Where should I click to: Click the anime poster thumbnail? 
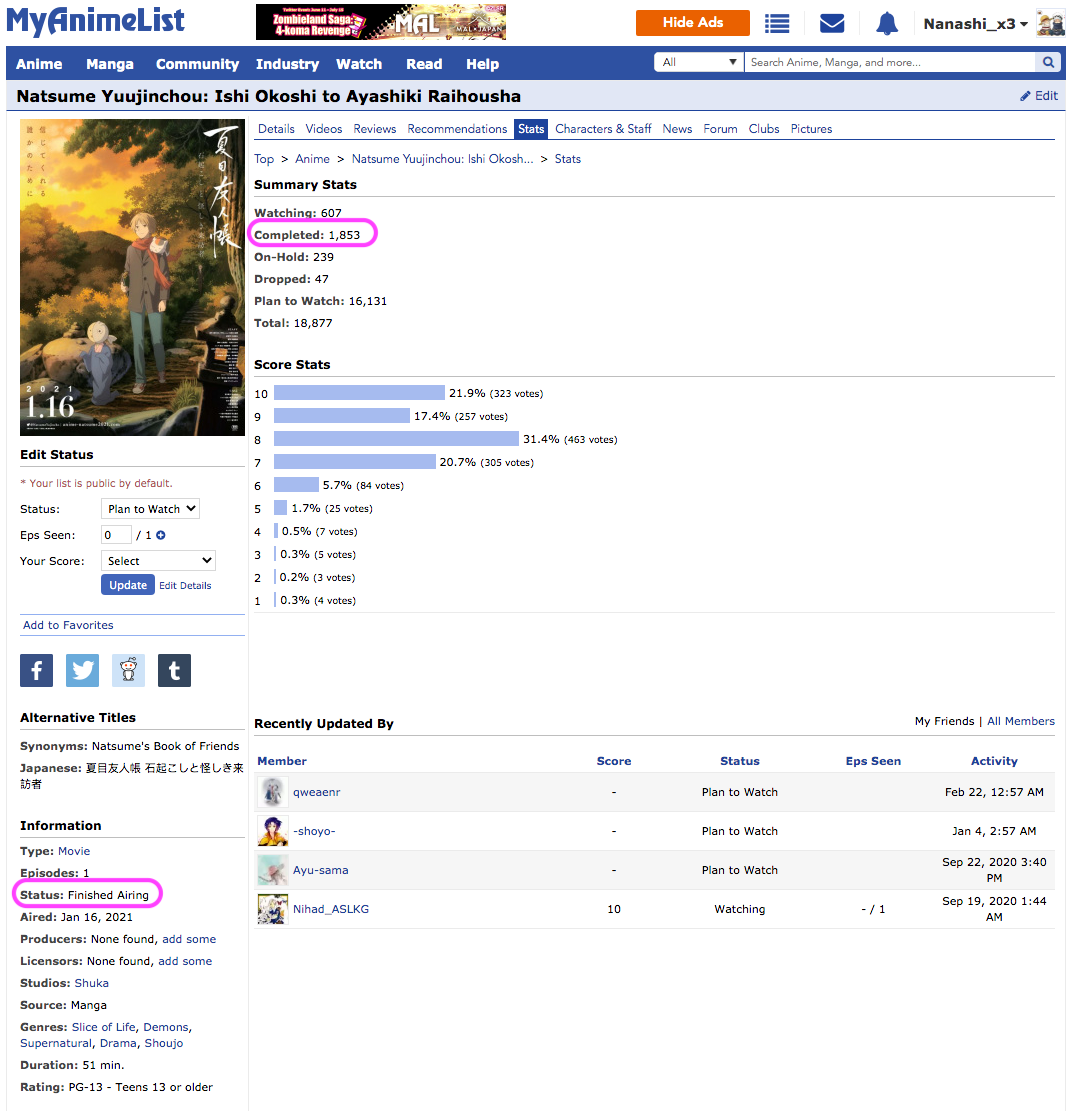pos(132,278)
